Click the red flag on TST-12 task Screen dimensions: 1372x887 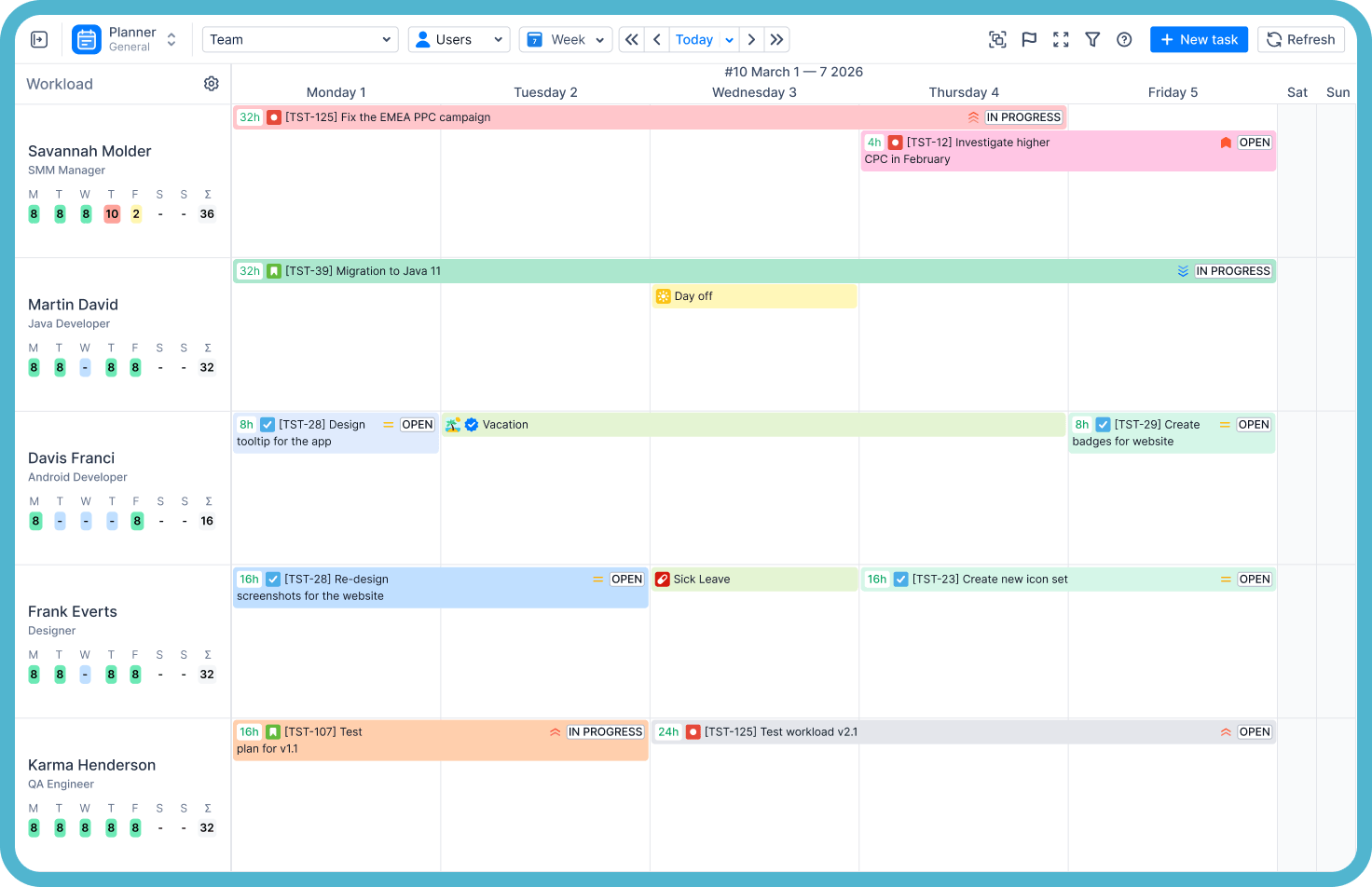(x=1226, y=143)
